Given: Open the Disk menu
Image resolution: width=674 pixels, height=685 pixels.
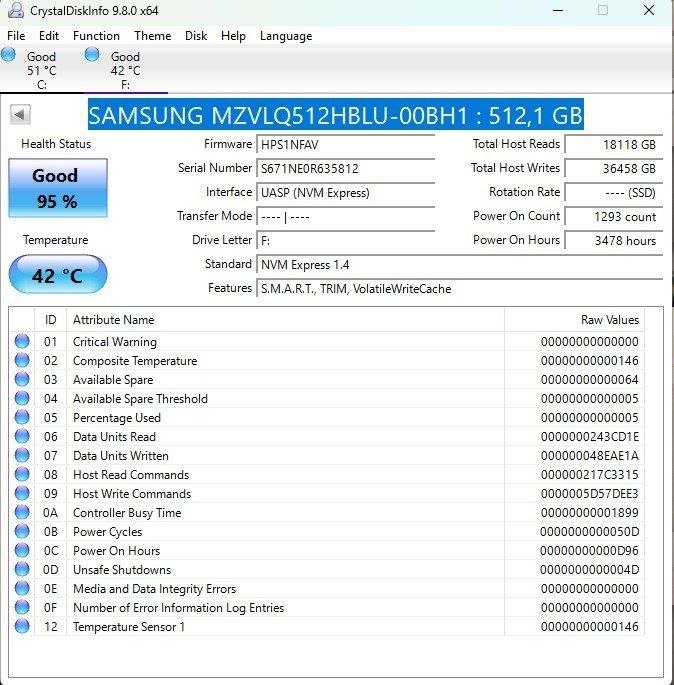Looking at the screenshot, I should [196, 36].
